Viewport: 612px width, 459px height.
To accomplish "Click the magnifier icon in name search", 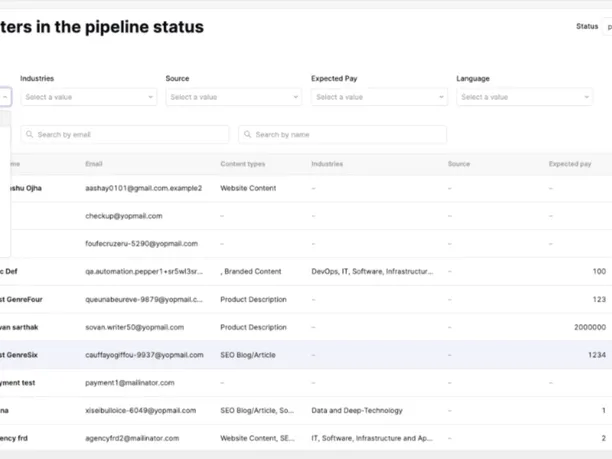I will click(x=247, y=134).
